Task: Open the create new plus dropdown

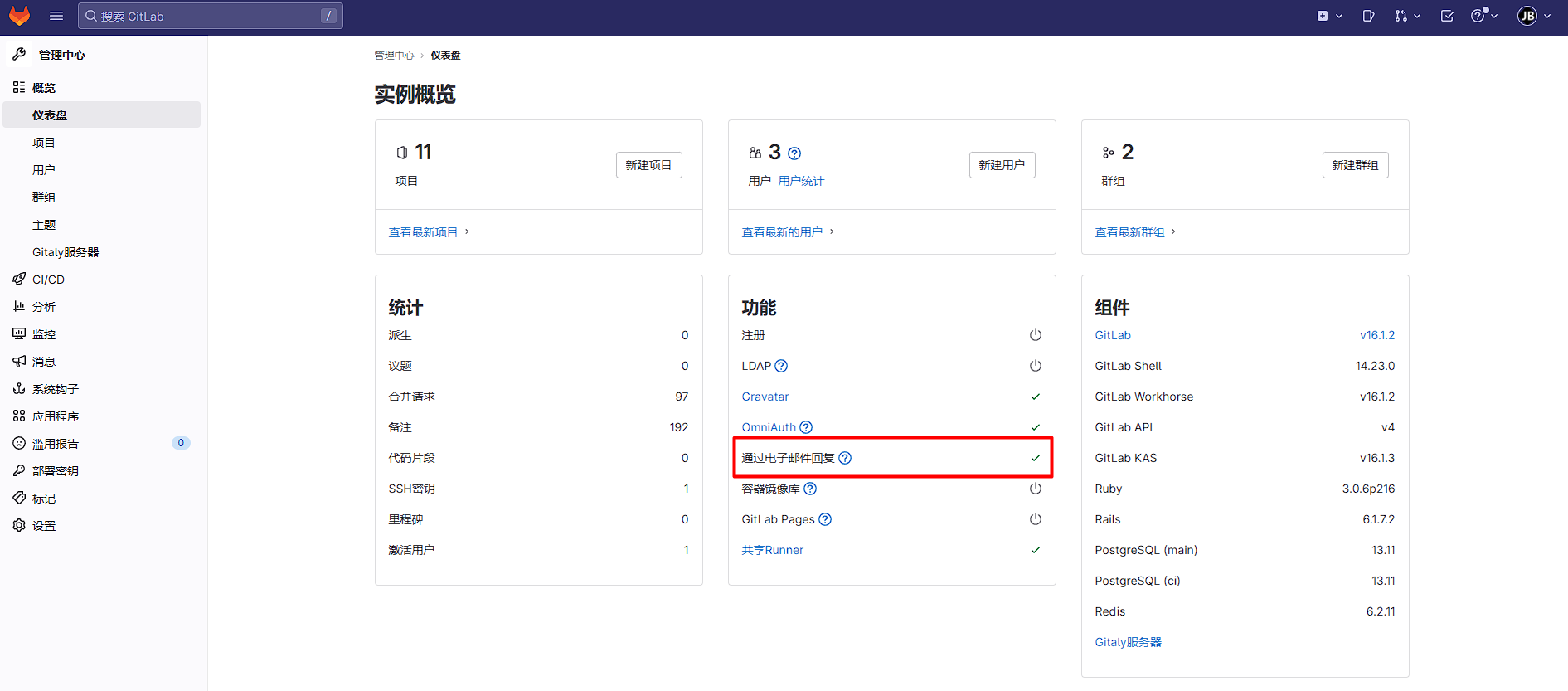Action: [1329, 16]
